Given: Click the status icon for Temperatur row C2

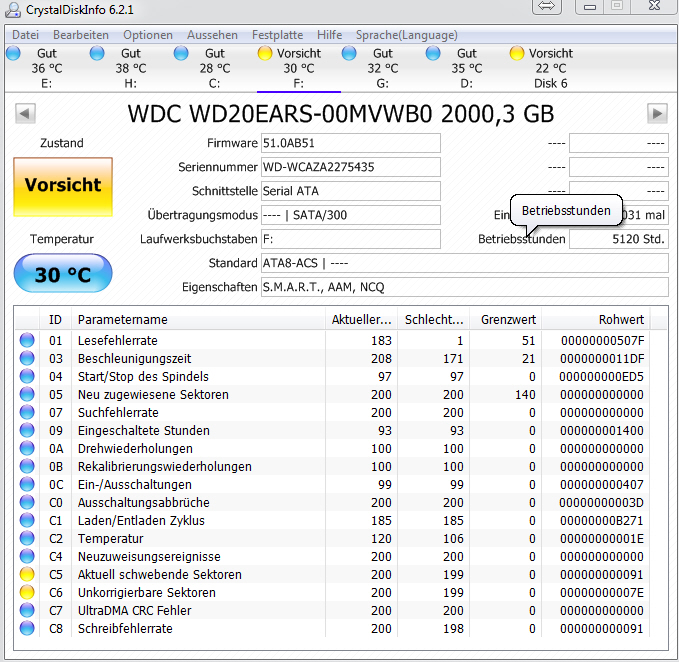Looking at the screenshot, I should tap(27, 538).
